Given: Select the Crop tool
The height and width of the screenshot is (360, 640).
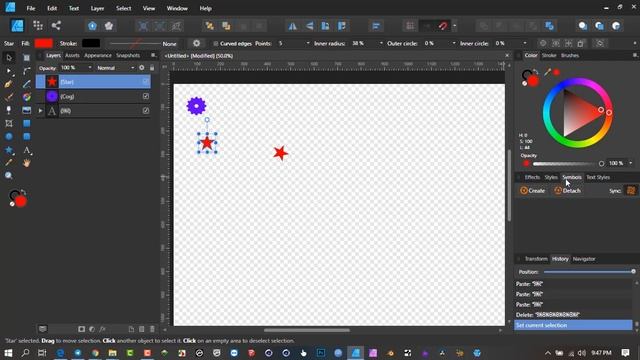Looking at the screenshot, I should pos(9,123).
